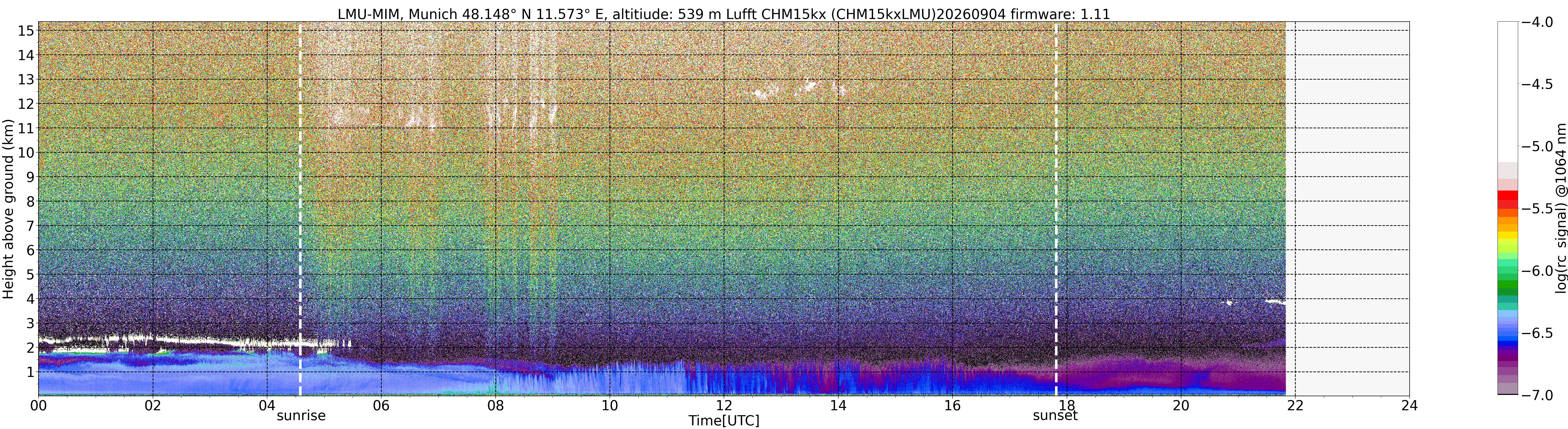Click the LMU-MIM Munich plot title
Screen dimensions: 1568x429
[724, 14]
